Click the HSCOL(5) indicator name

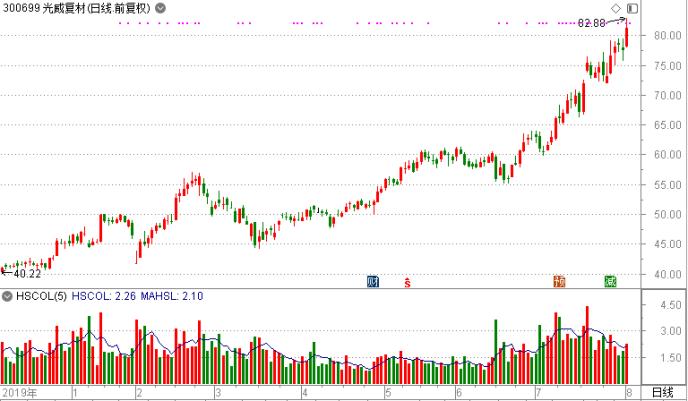(x=41, y=296)
